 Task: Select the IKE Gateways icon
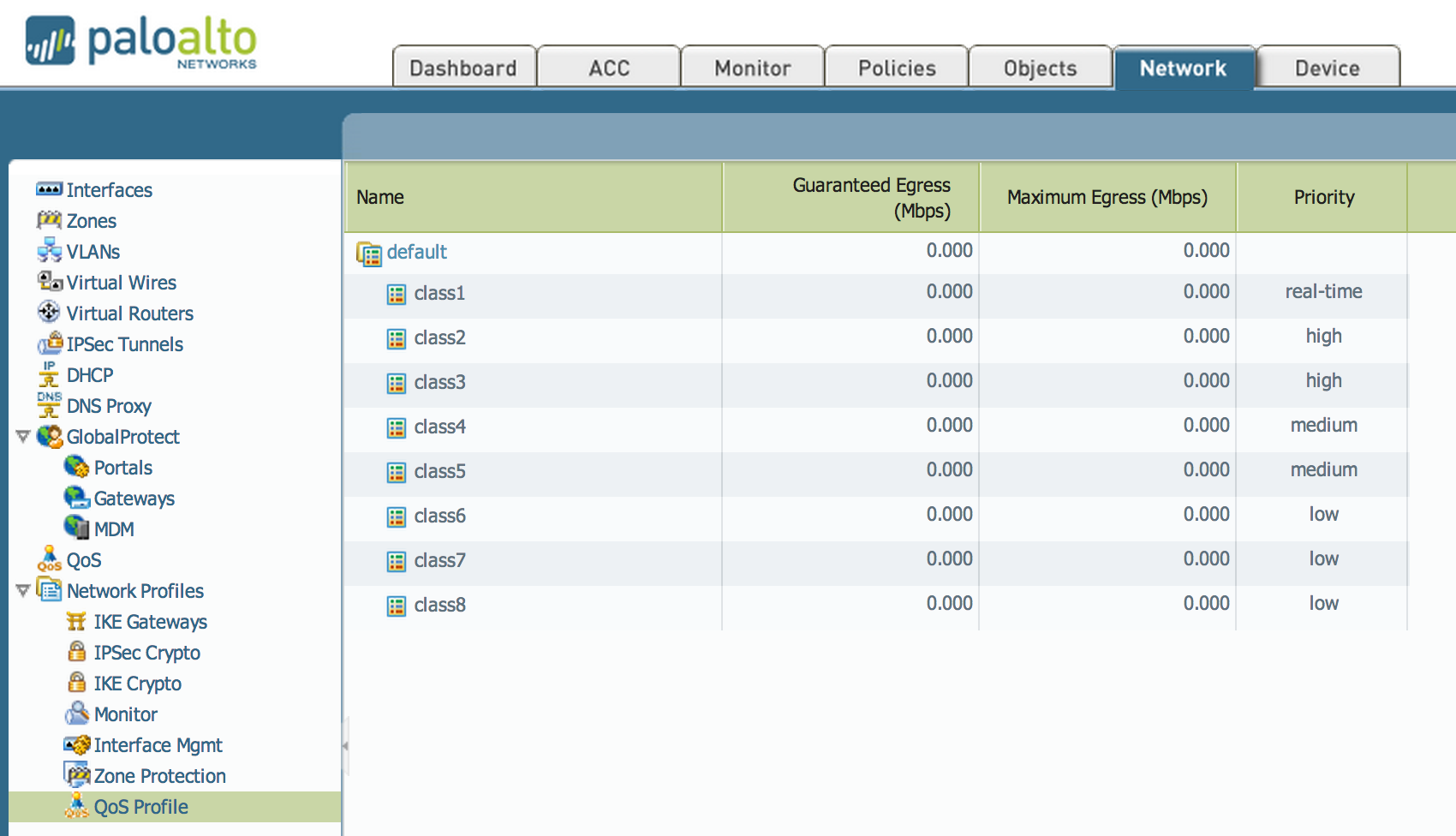pyautogui.click(x=76, y=621)
